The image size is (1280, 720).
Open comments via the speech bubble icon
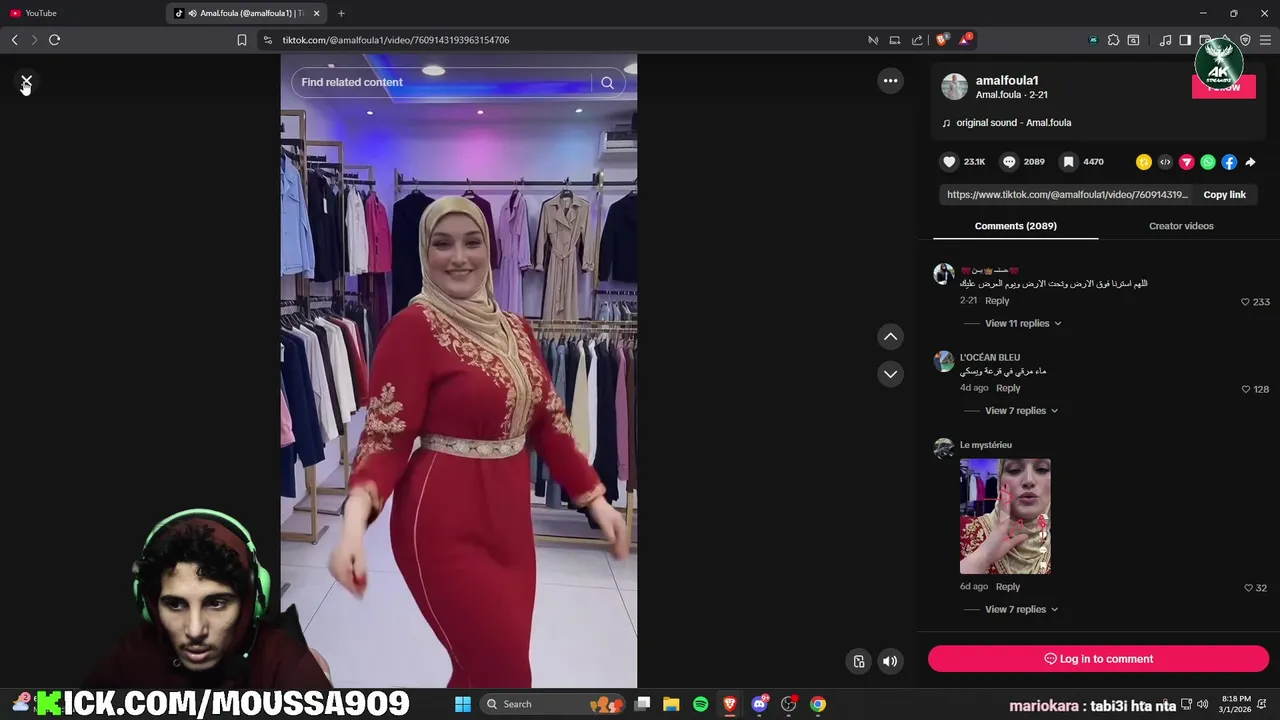click(x=1009, y=162)
